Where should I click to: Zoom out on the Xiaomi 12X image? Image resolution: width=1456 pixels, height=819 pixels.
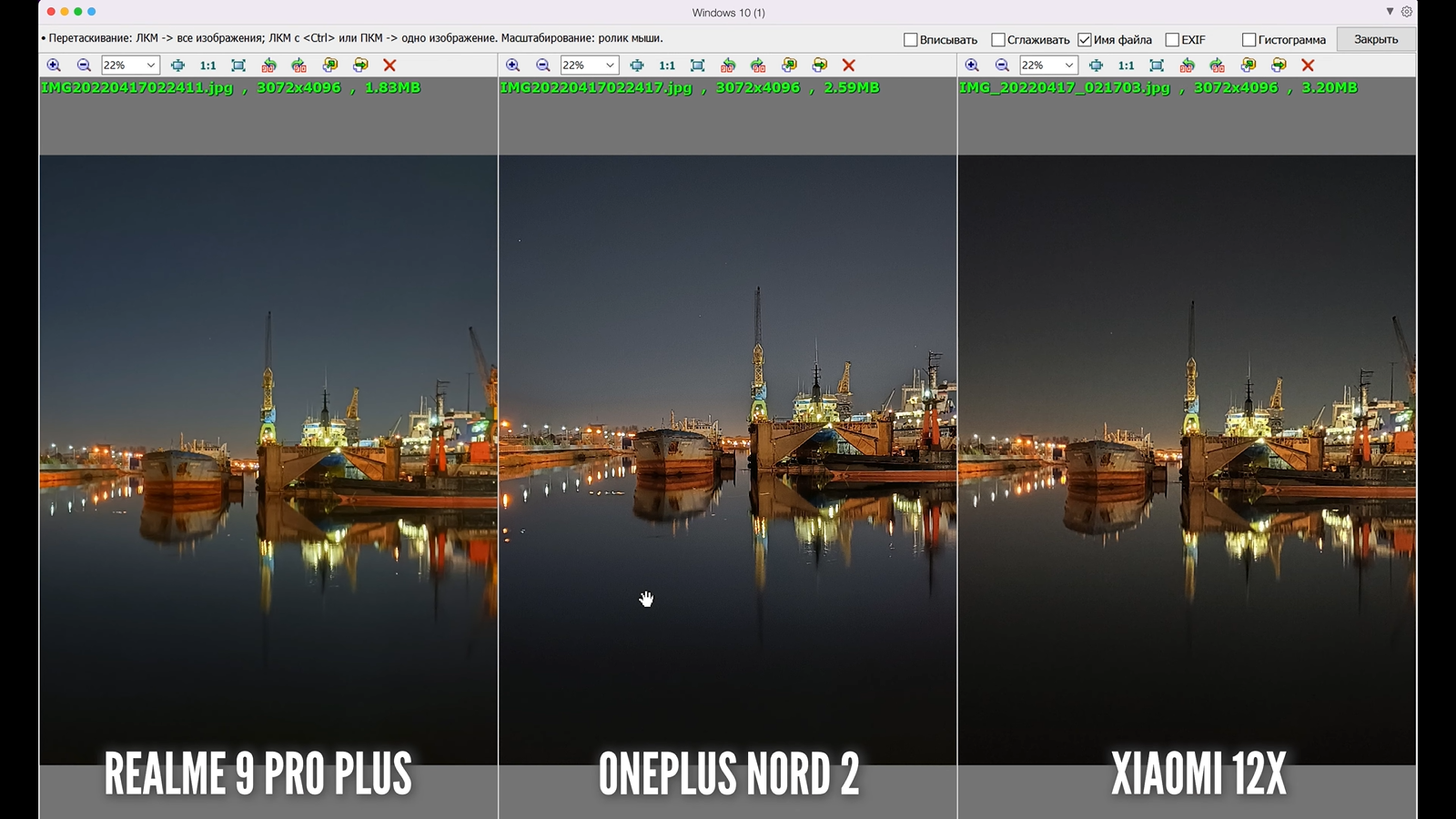click(1002, 66)
